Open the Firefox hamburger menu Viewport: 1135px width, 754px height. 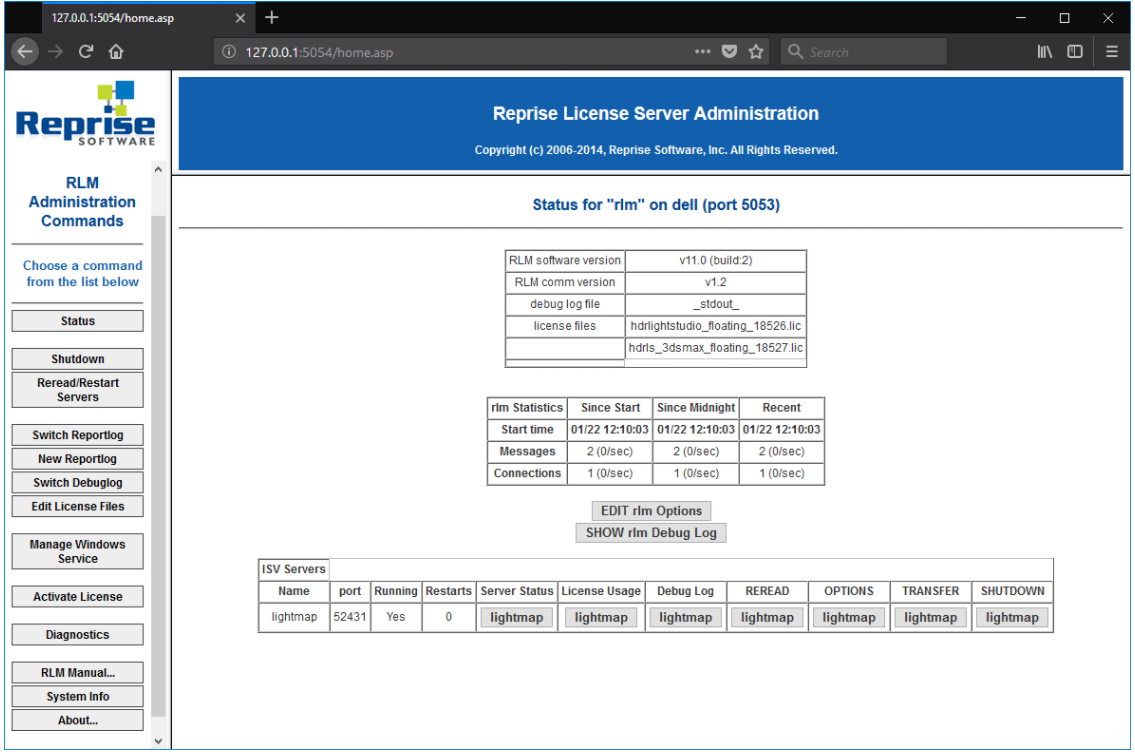click(x=1112, y=51)
